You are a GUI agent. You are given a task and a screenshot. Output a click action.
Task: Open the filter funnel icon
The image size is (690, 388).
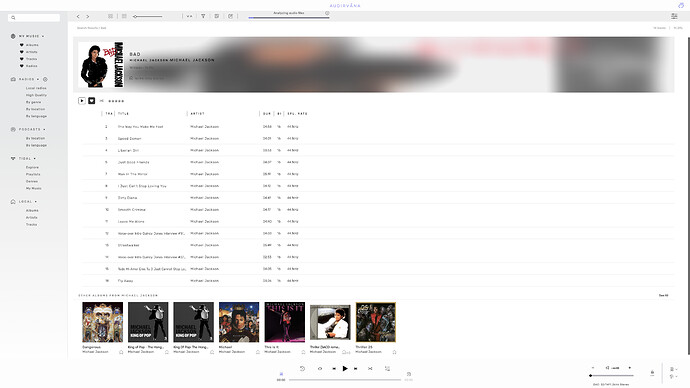tap(203, 16)
